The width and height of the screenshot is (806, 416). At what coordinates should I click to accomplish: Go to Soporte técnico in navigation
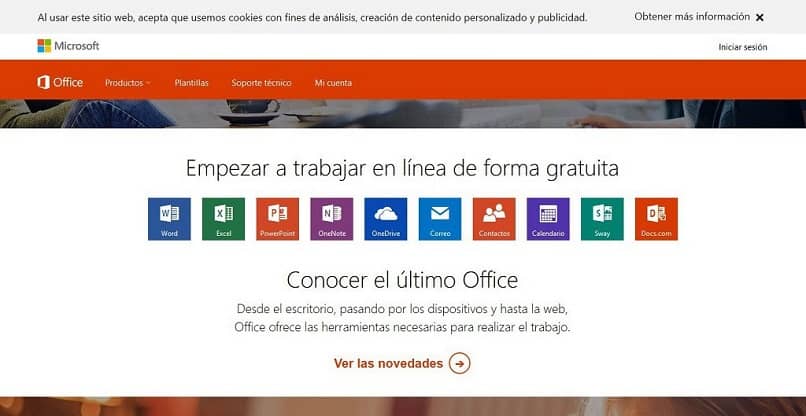click(261, 83)
